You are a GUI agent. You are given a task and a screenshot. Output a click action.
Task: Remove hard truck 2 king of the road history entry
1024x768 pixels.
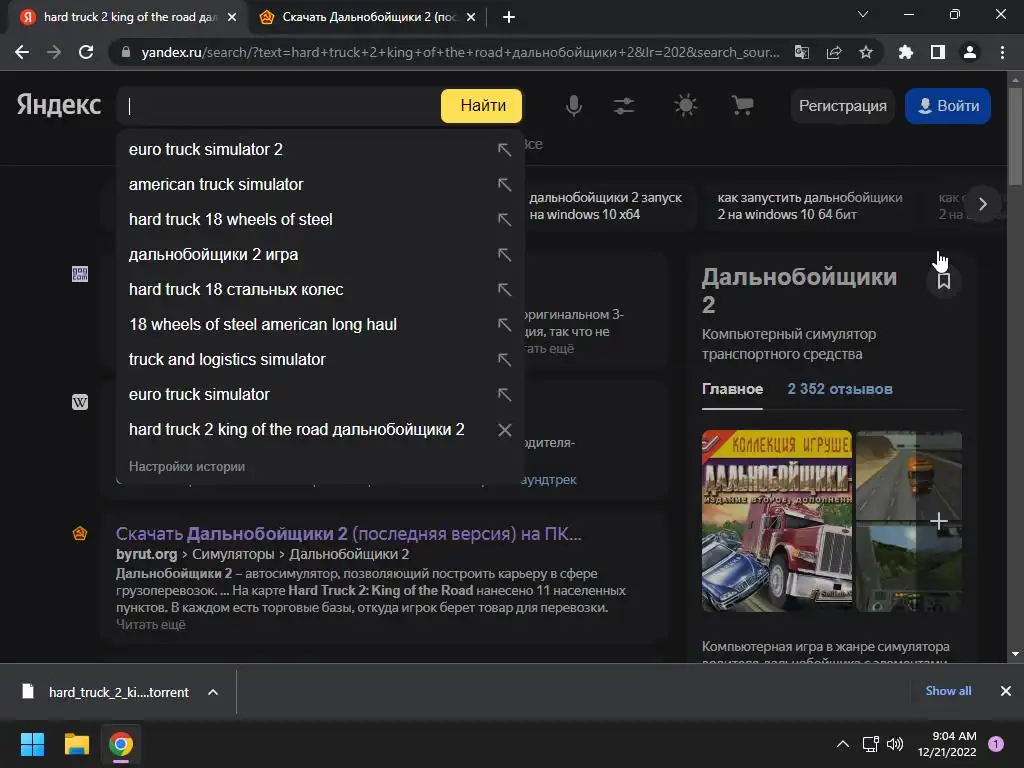504,430
